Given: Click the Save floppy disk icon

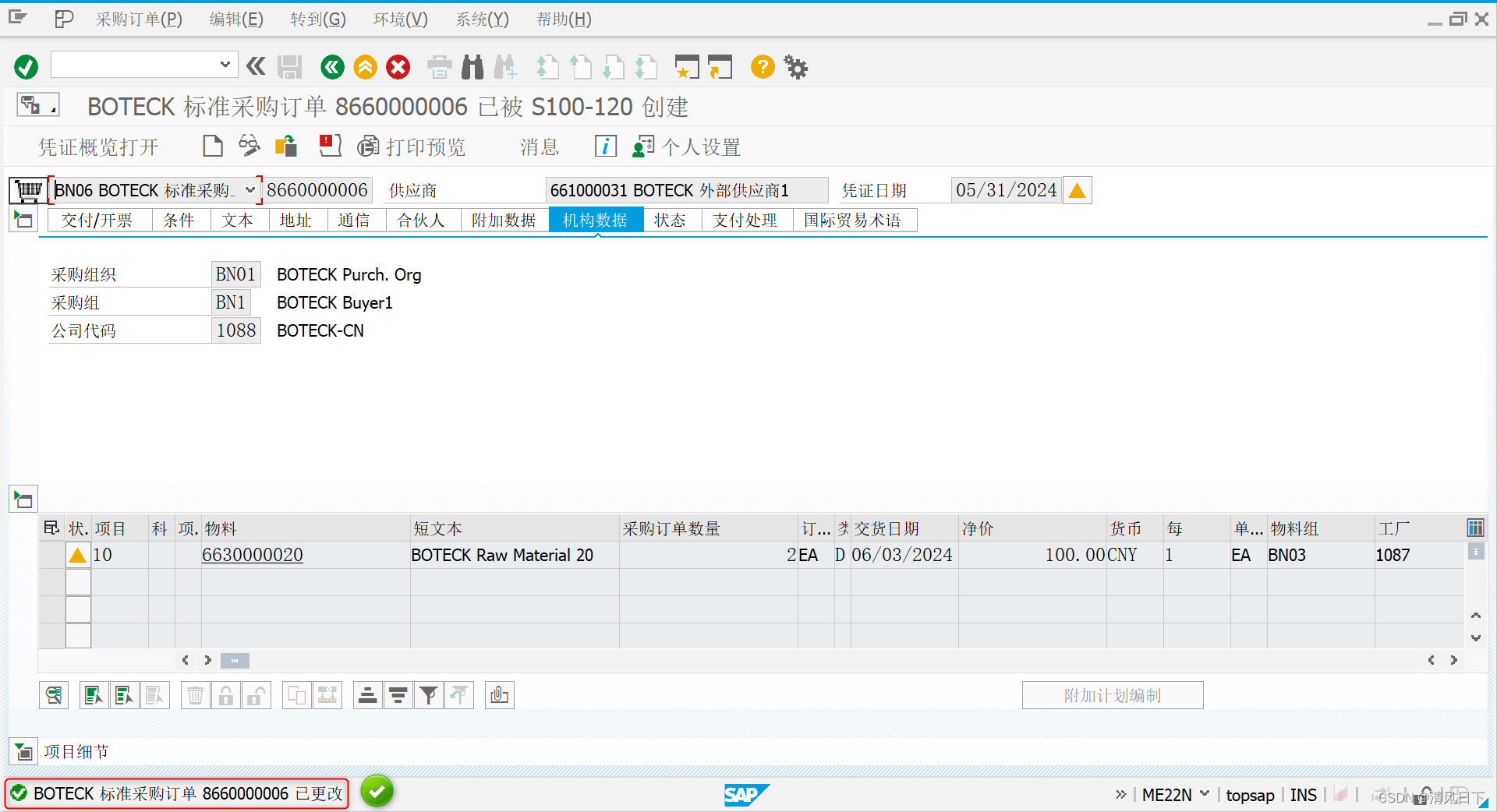Looking at the screenshot, I should pos(289,67).
